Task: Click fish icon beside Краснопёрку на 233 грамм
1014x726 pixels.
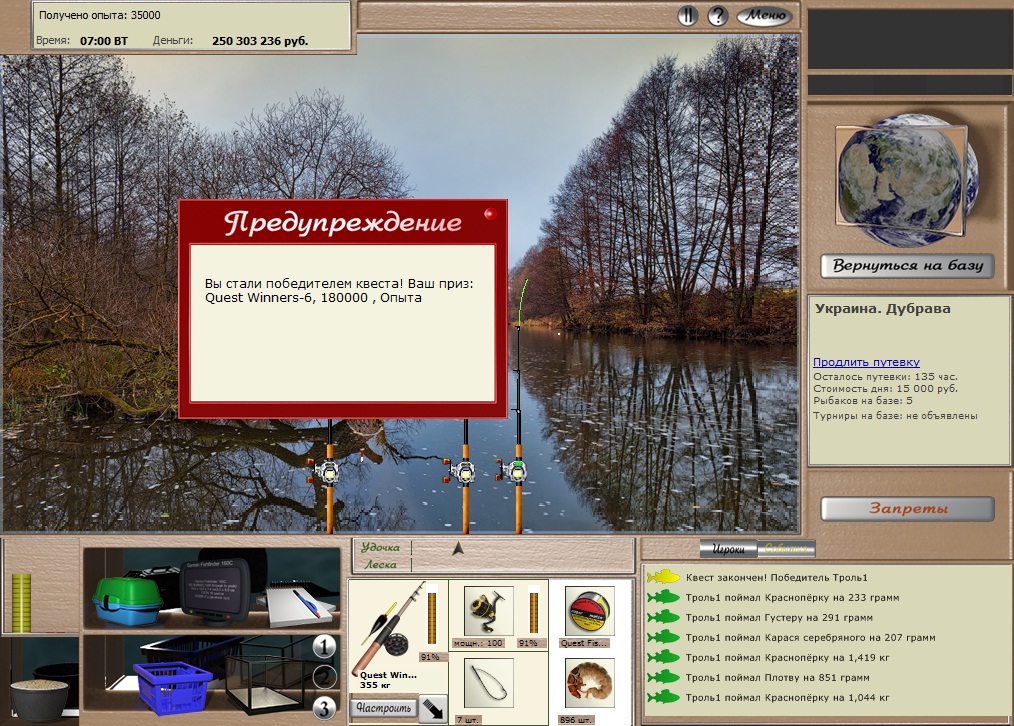Action: (663, 597)
